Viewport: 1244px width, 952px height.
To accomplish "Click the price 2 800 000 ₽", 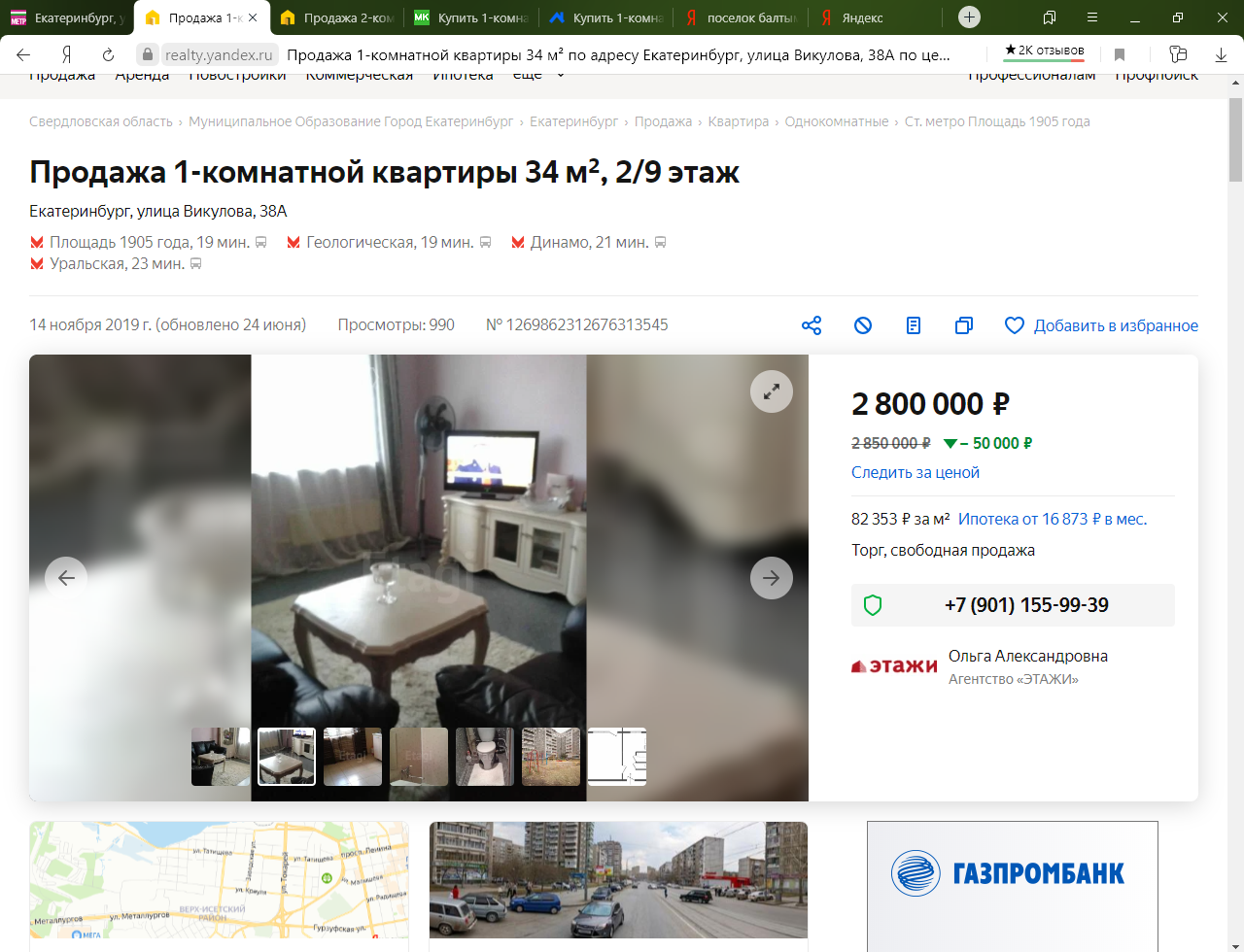I will click(930, 403).
